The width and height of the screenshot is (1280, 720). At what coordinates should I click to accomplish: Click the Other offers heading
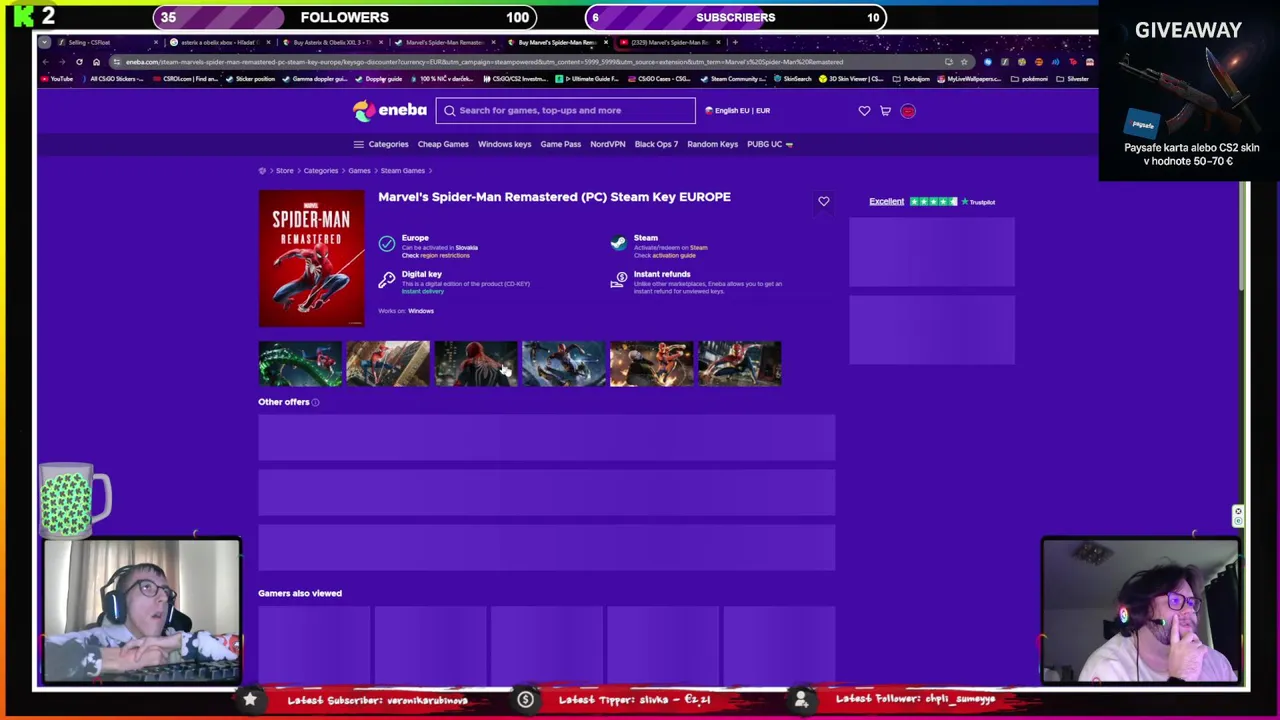pyautogui.click(x=284, y=402)
